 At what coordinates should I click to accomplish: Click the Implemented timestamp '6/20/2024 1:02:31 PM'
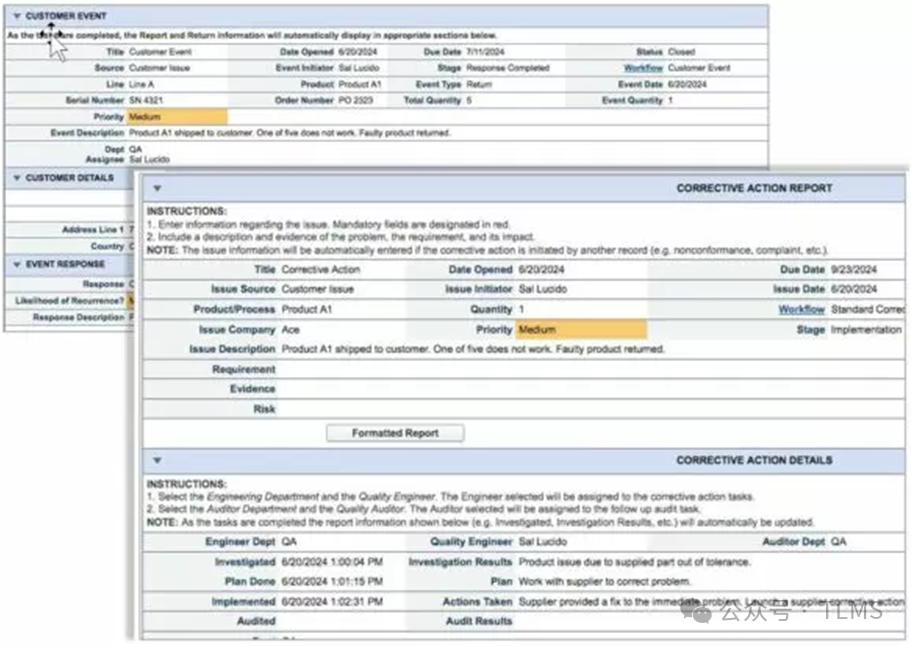pos(332,602)
